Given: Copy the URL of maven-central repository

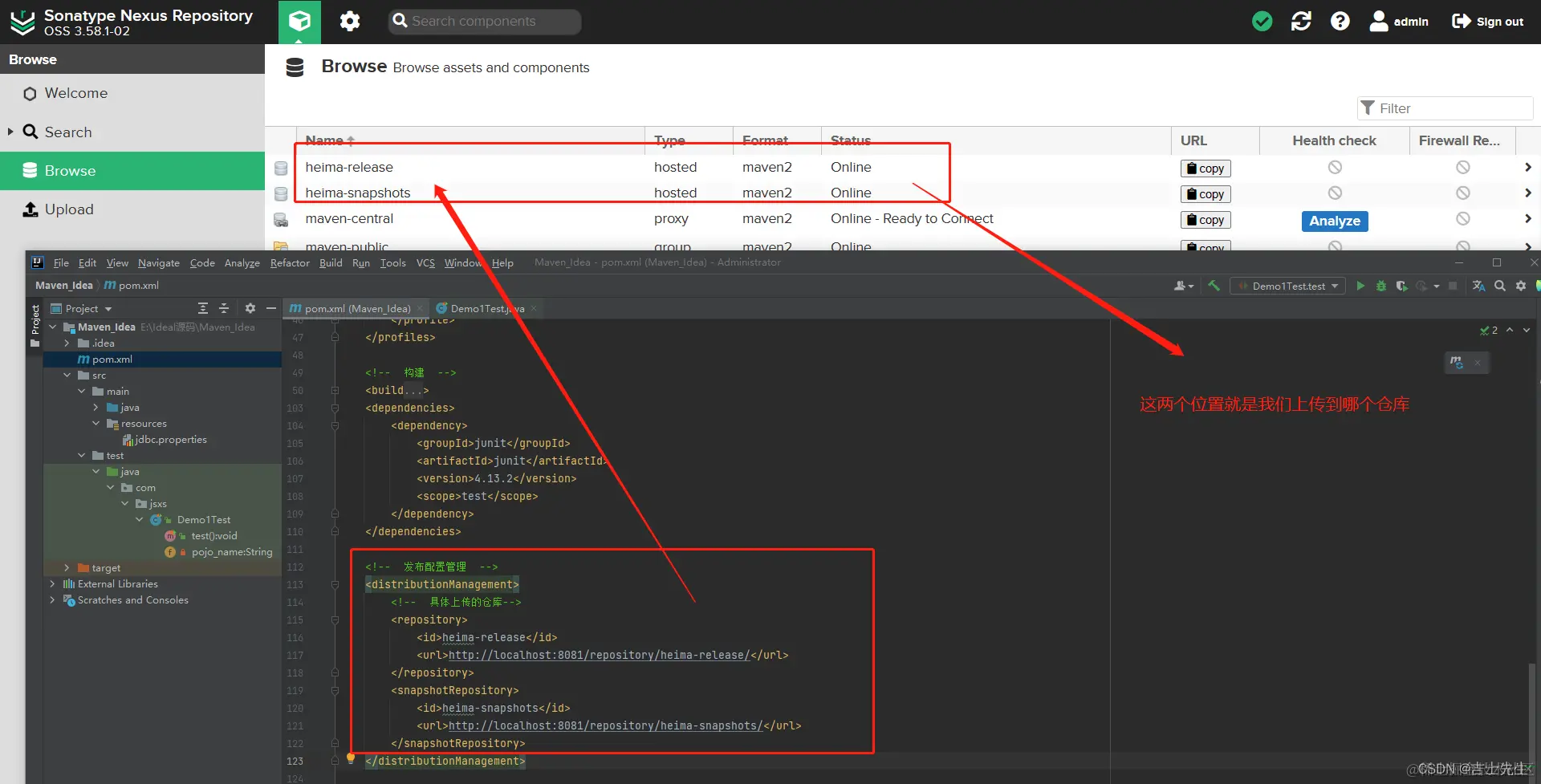Looking at the screenshot, I should (x=1206, y=220).
